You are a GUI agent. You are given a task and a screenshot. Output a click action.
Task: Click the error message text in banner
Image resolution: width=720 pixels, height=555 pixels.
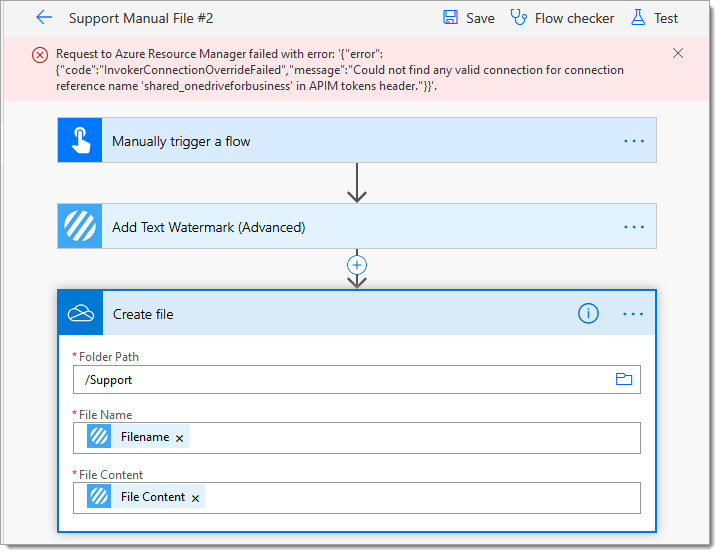click(x=340, y=70)
